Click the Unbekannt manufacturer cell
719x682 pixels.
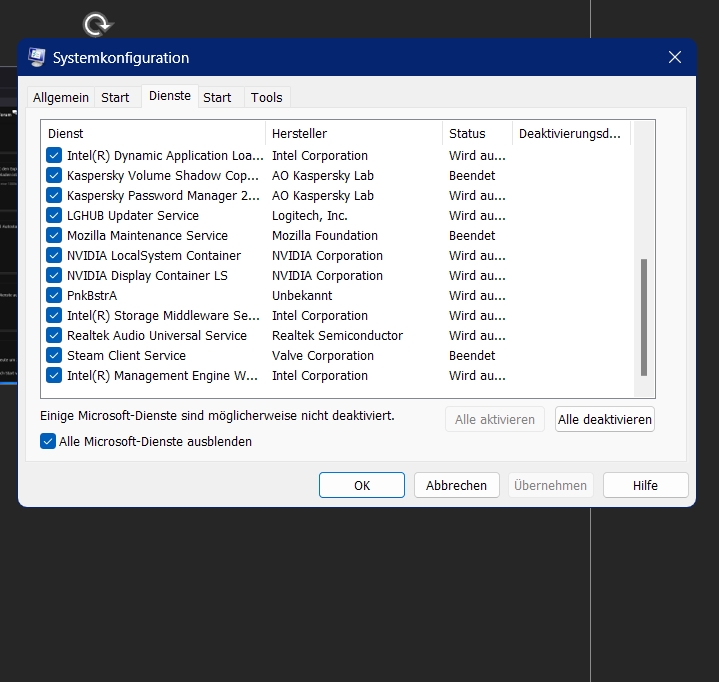tap(302, 295)
